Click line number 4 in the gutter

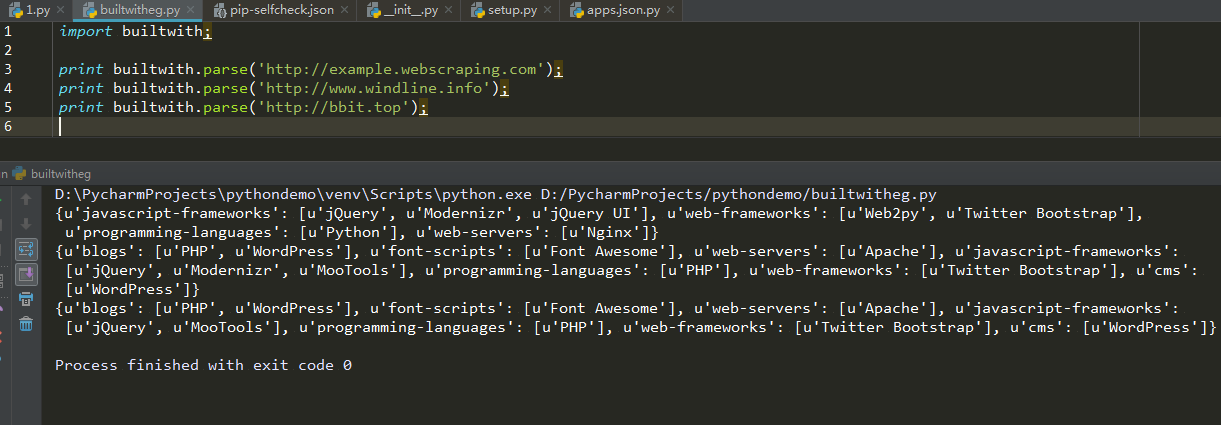8,88
